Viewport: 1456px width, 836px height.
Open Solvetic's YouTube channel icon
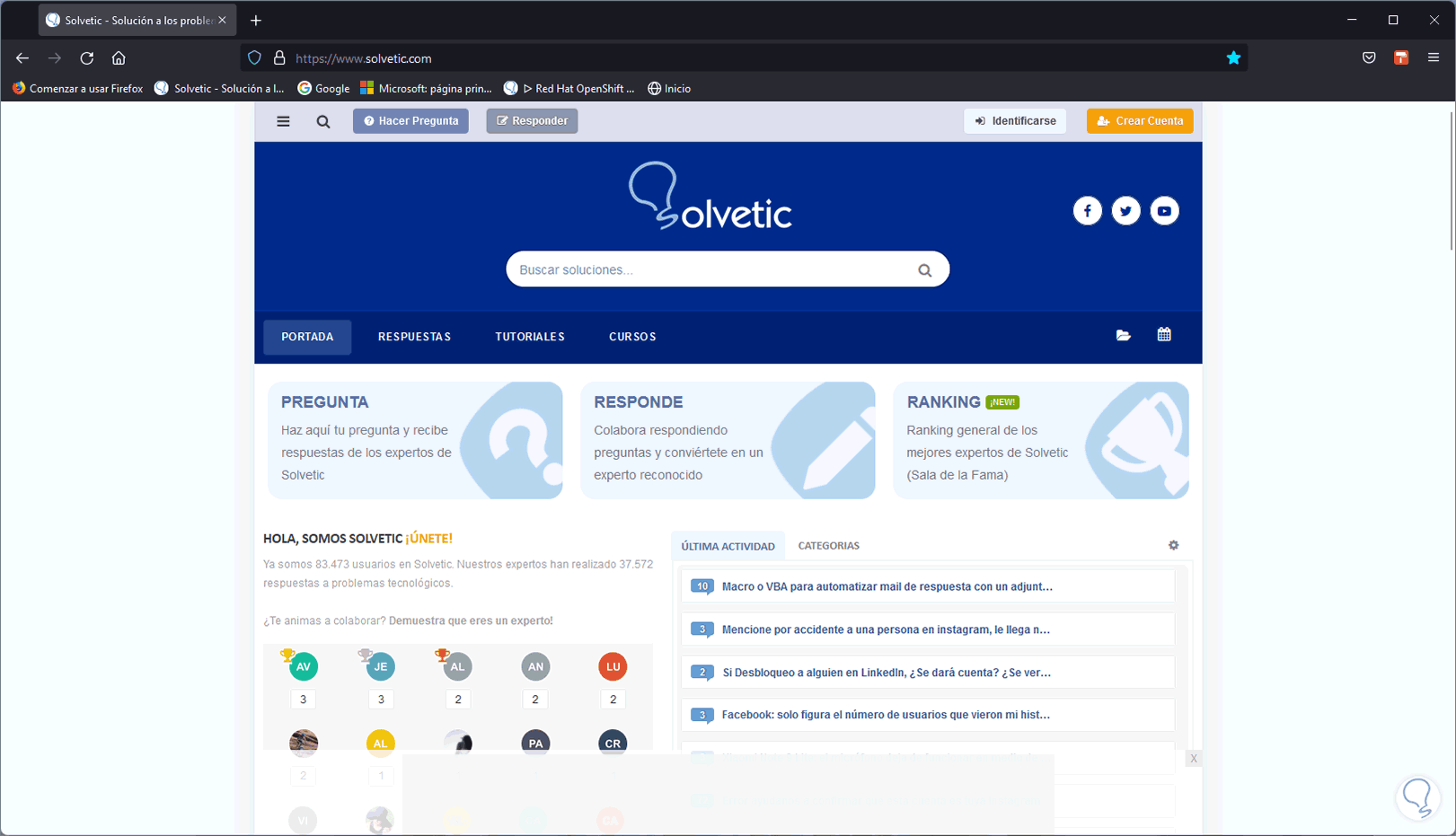pos(1164,211)
